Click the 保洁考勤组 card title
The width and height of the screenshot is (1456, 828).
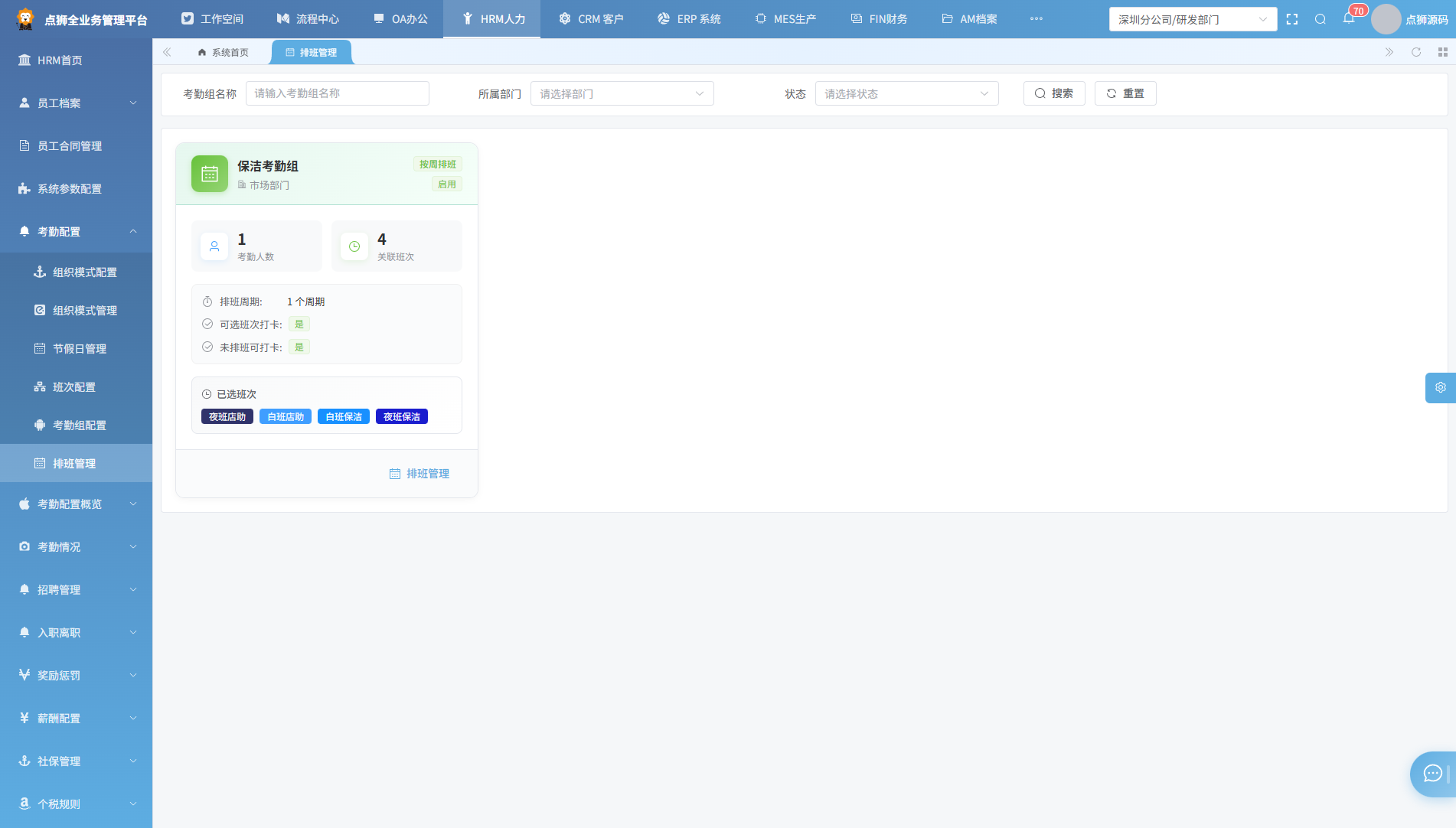click(x=268, y=166)
